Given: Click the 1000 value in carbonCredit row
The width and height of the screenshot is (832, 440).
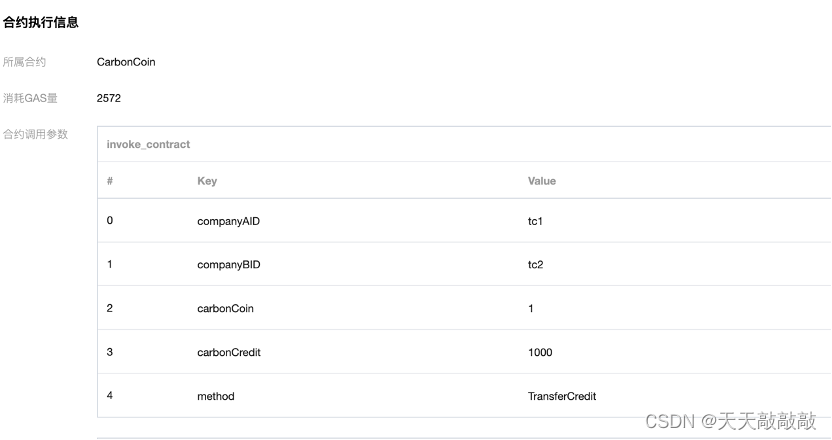Looking at the screenshot, I should [540, 352].
